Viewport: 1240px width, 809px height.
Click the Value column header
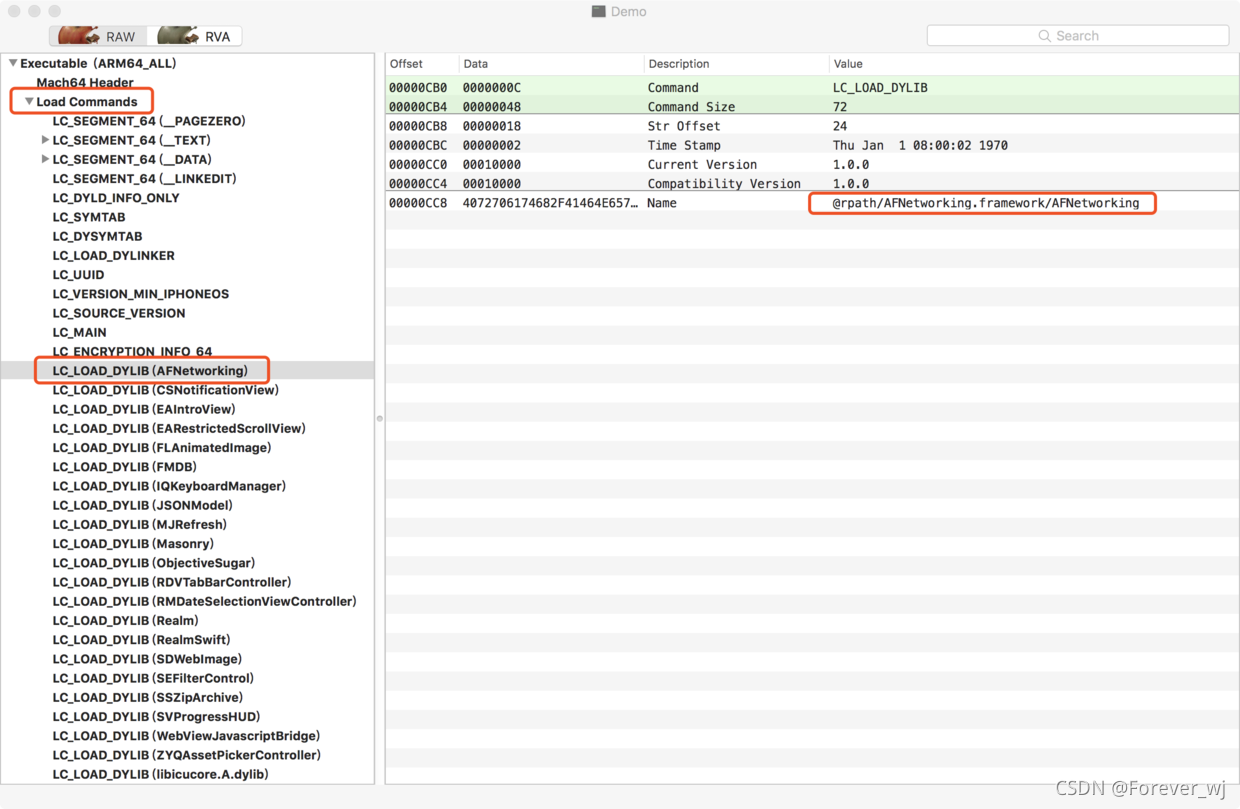[x=1034, y=64]
